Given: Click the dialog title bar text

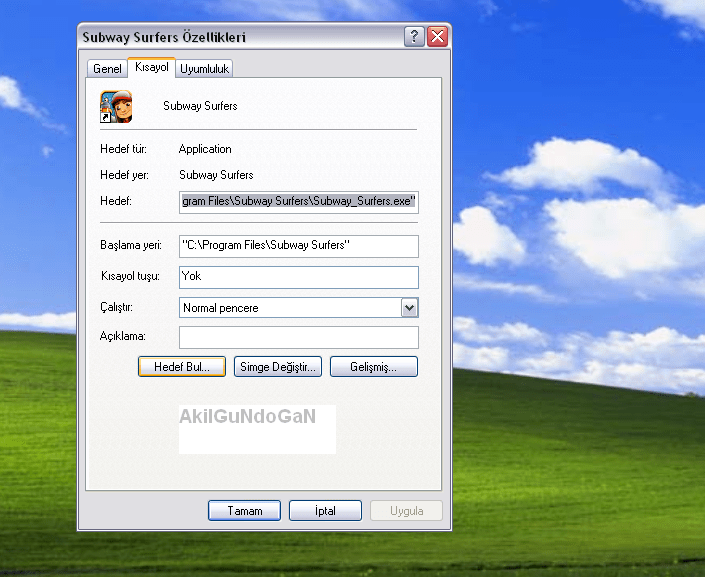Looking at the screenshot, I should click(x=164, y=38).
